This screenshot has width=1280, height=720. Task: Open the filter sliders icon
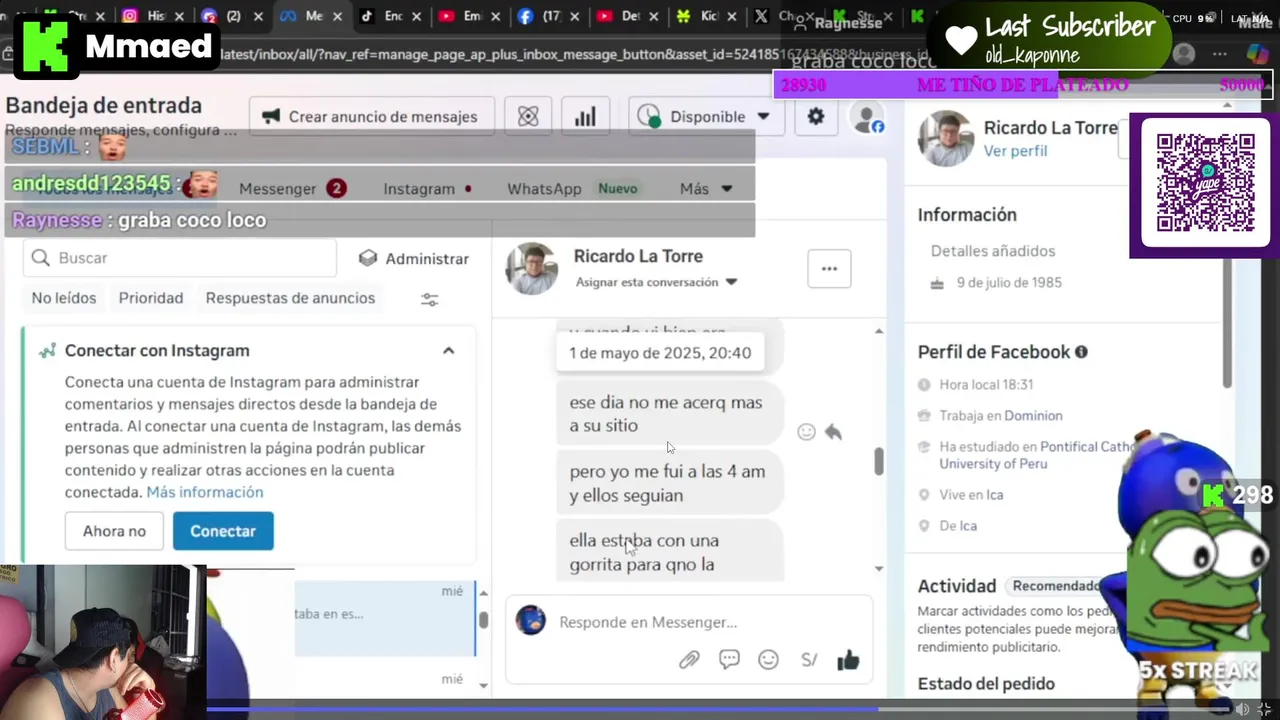pyautogui.click(x=430, y=299)
